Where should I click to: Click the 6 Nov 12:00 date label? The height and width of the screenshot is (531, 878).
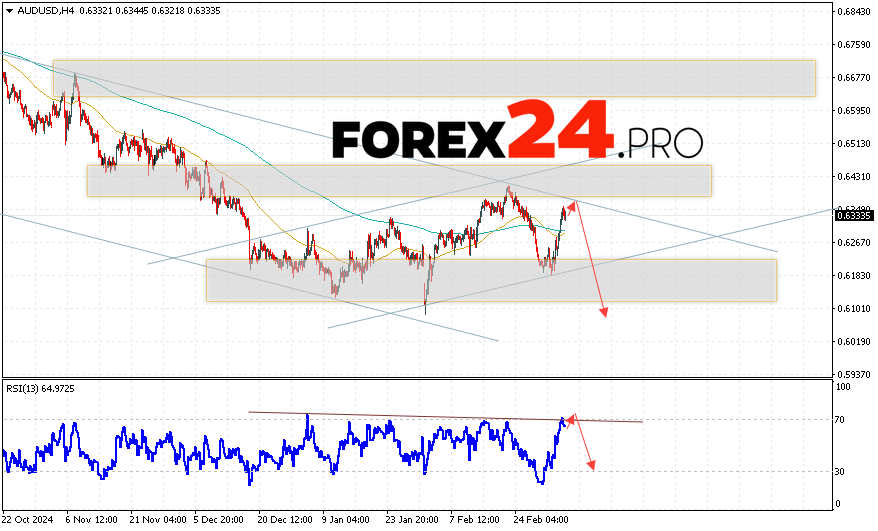(x=90, y=520)
